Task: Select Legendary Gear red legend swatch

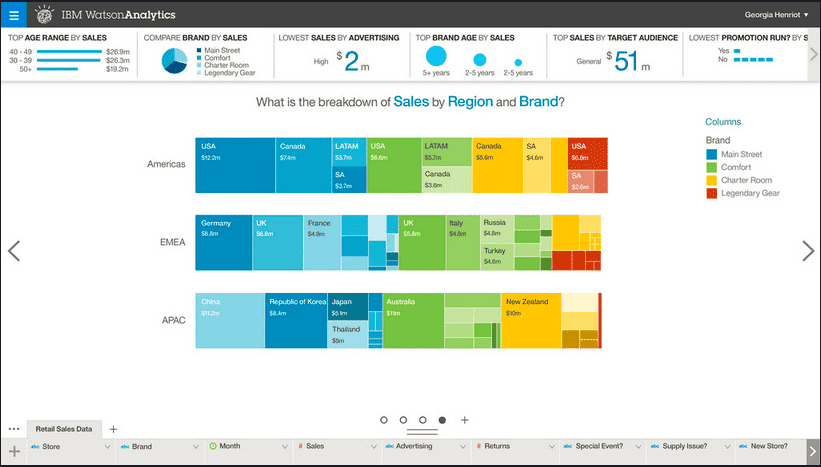Action: [712, 193]
